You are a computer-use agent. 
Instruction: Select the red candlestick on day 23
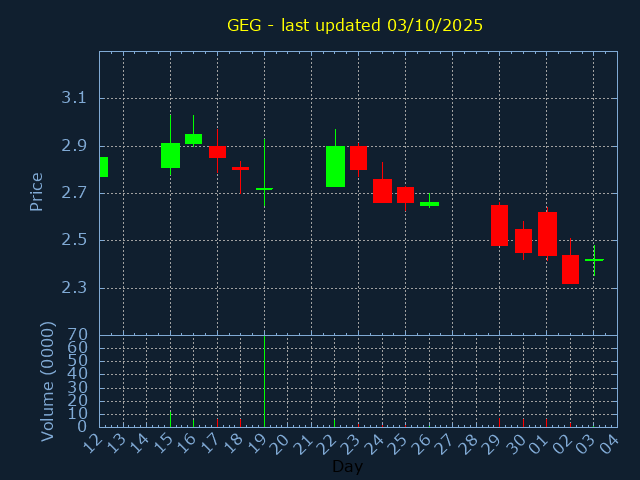(358, 157)
